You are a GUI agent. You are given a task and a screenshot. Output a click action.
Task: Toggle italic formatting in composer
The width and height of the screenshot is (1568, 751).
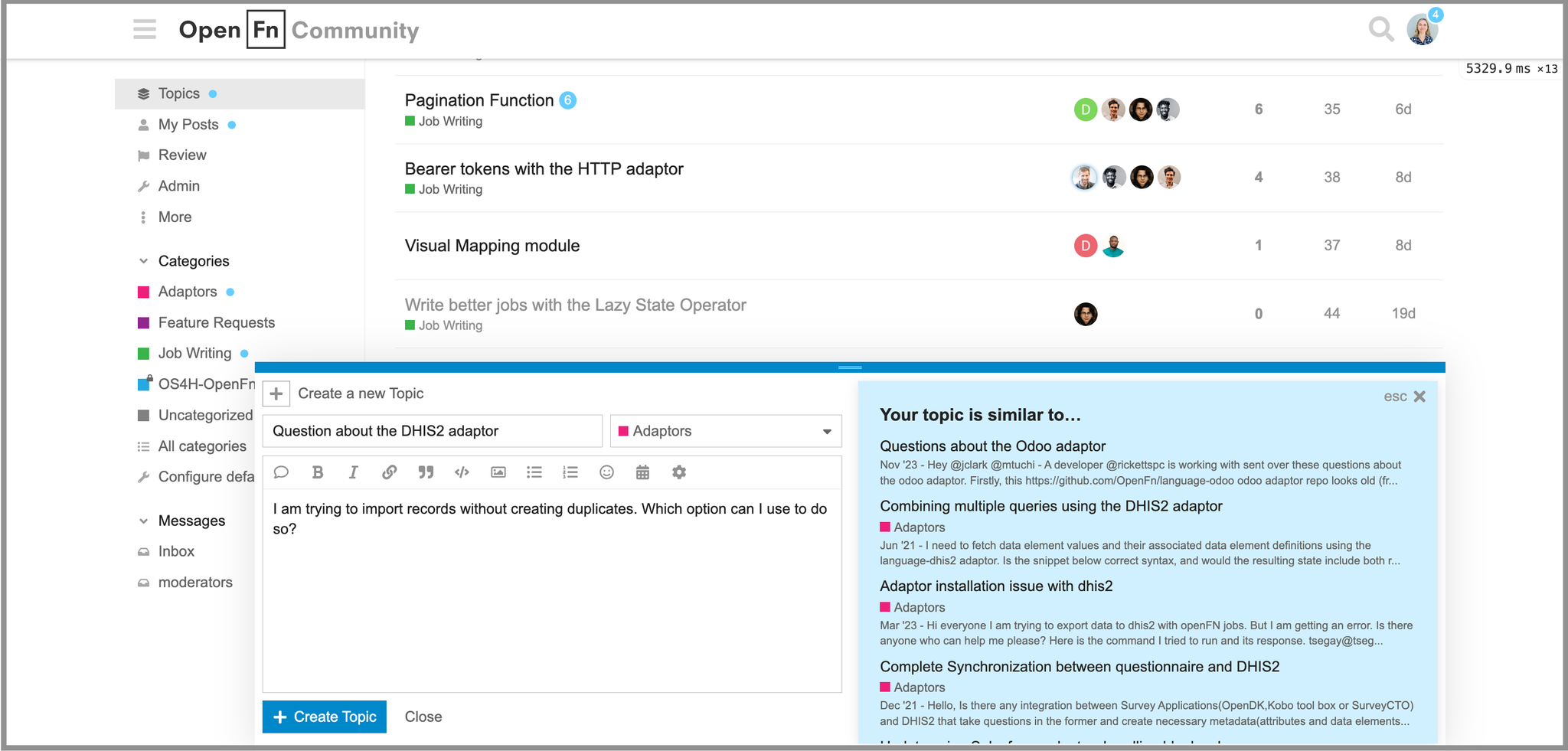[353, 472]
